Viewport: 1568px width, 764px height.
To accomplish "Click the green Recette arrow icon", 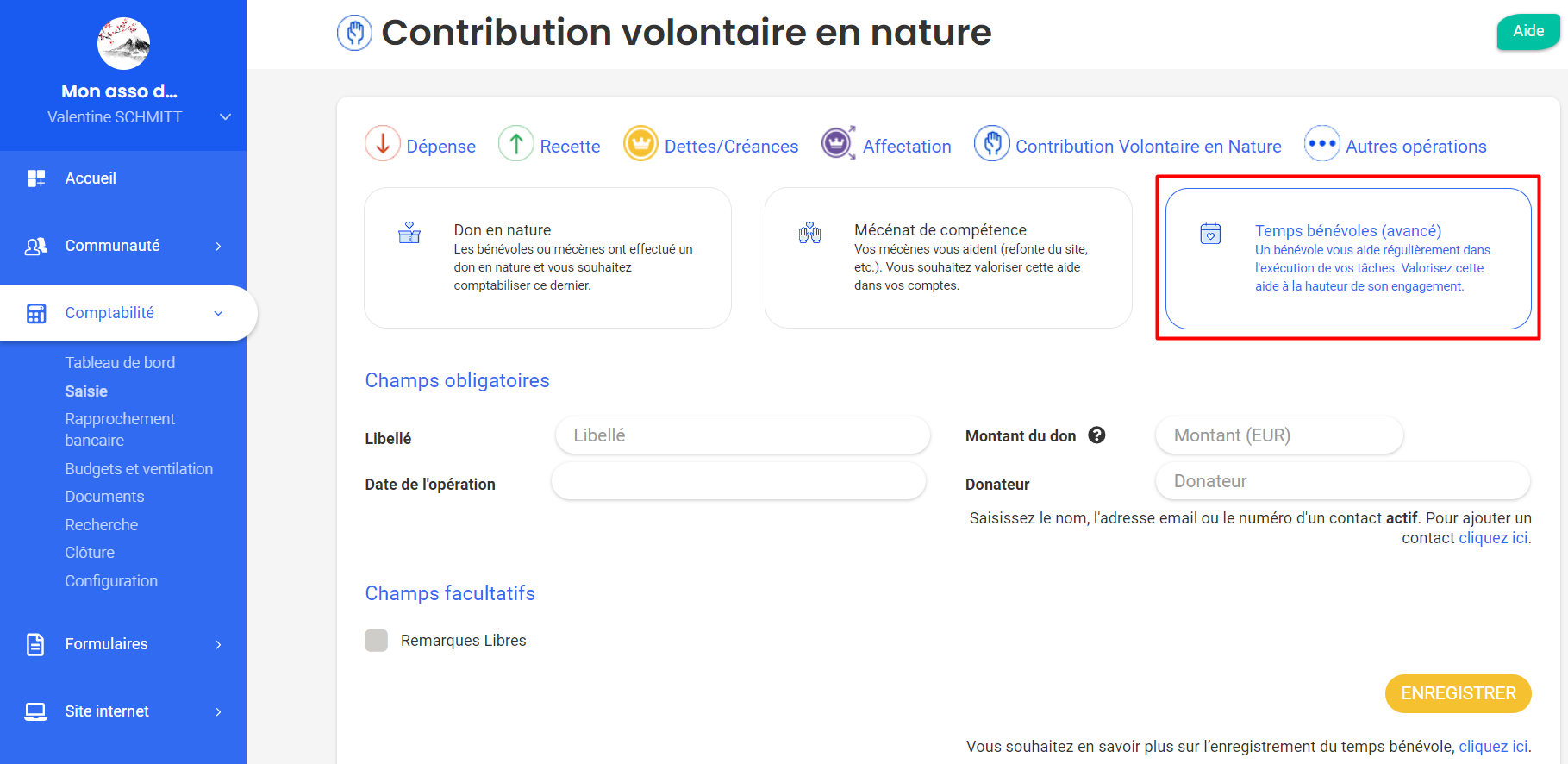I will 515,144.
